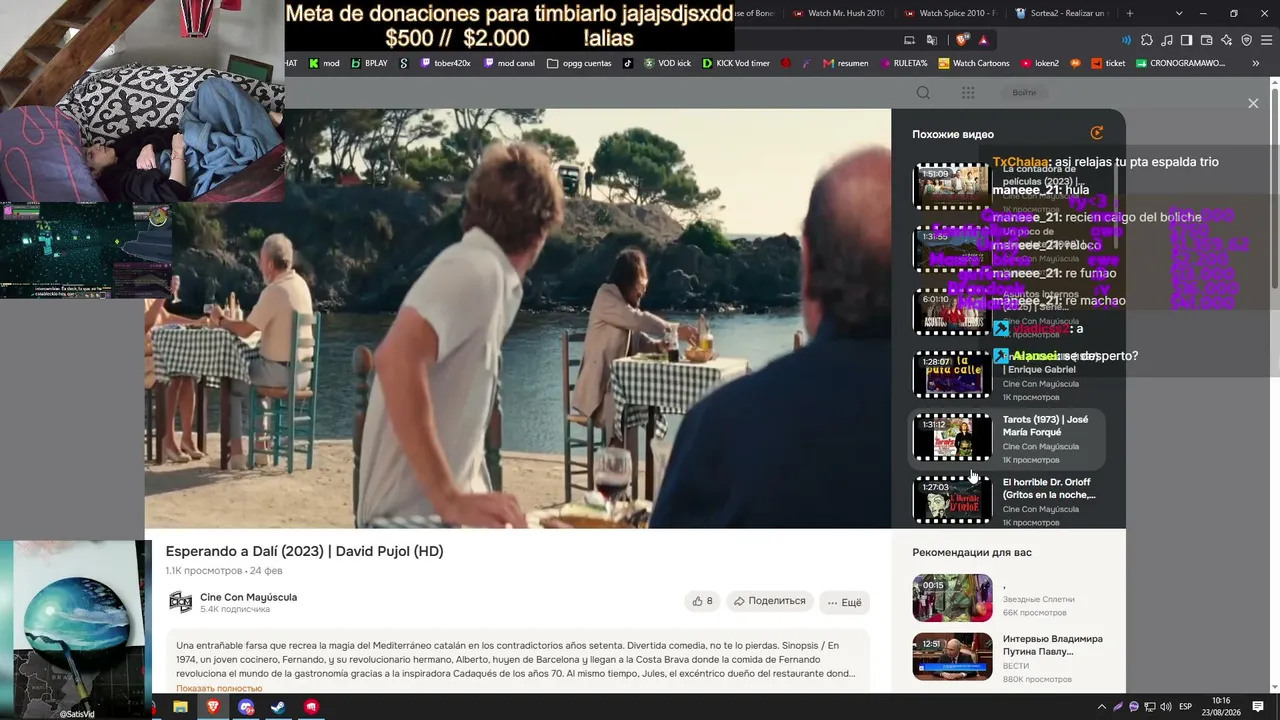Click the network icon in system tray
The image size is (1280, 720).
[x=1150, y=707]
